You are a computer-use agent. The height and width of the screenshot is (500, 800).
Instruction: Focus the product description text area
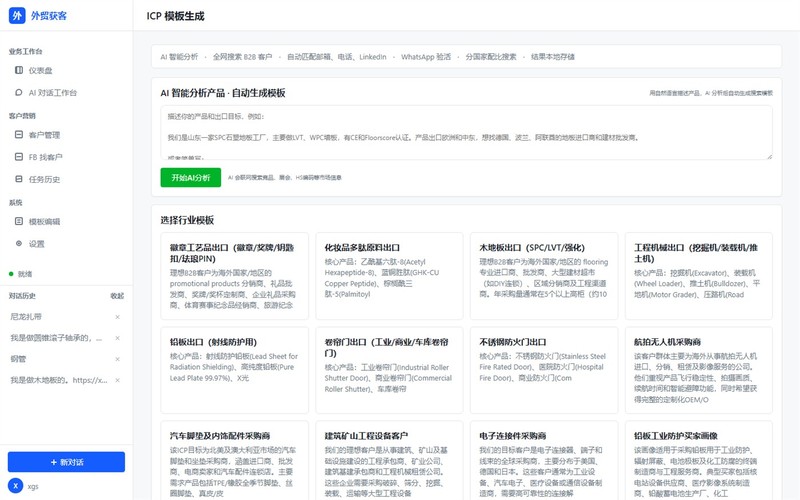466,133
